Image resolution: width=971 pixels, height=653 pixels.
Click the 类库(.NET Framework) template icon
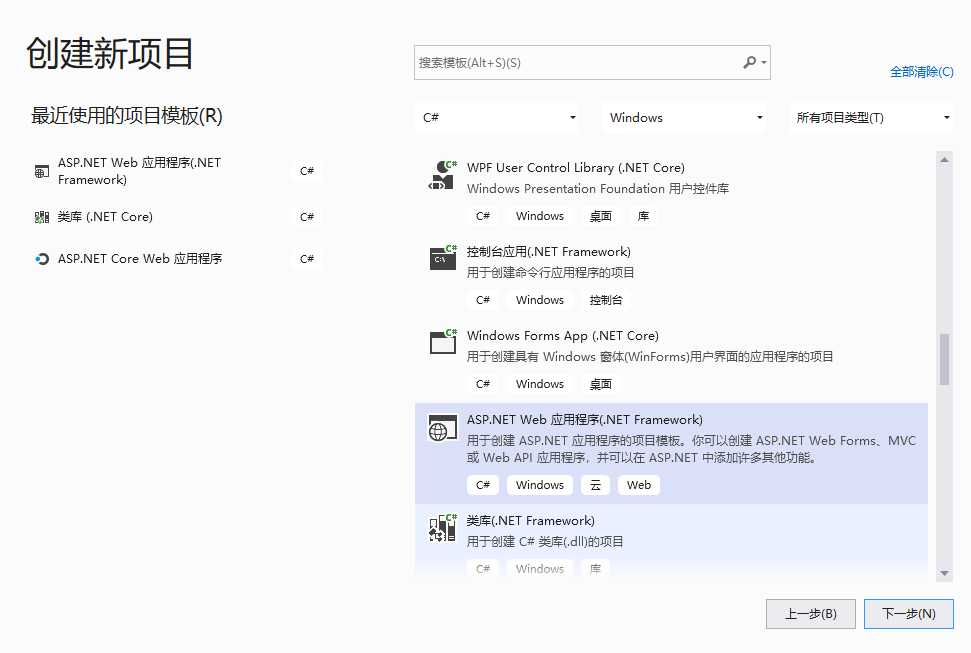click(x=443, y=528)
